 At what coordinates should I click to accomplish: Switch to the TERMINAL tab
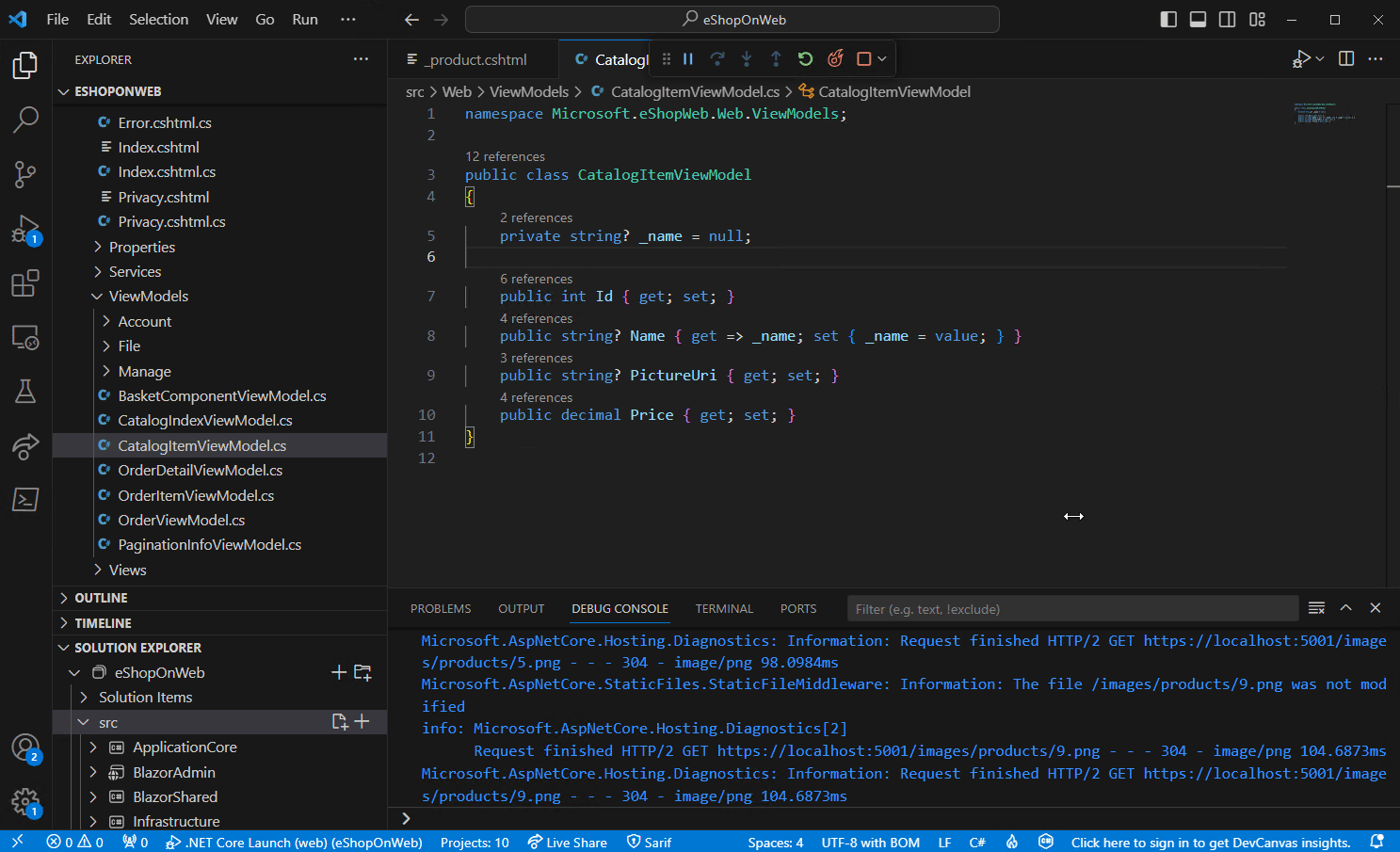723,608
